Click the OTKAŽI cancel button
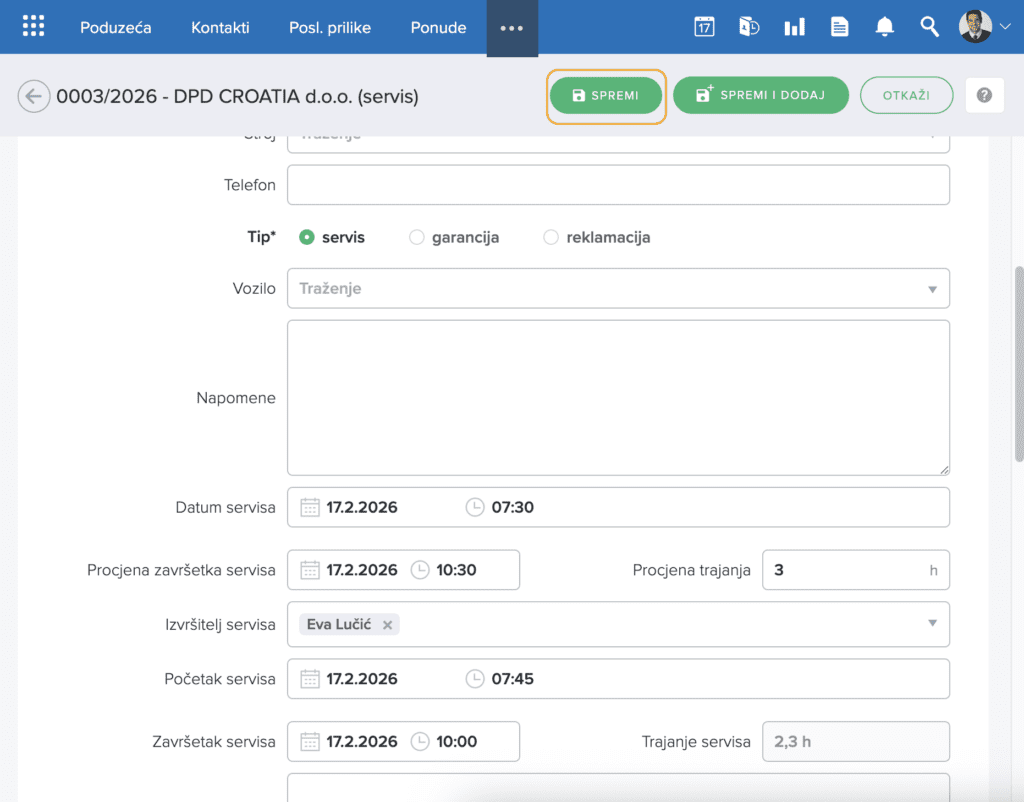 [x=906, y=95]
